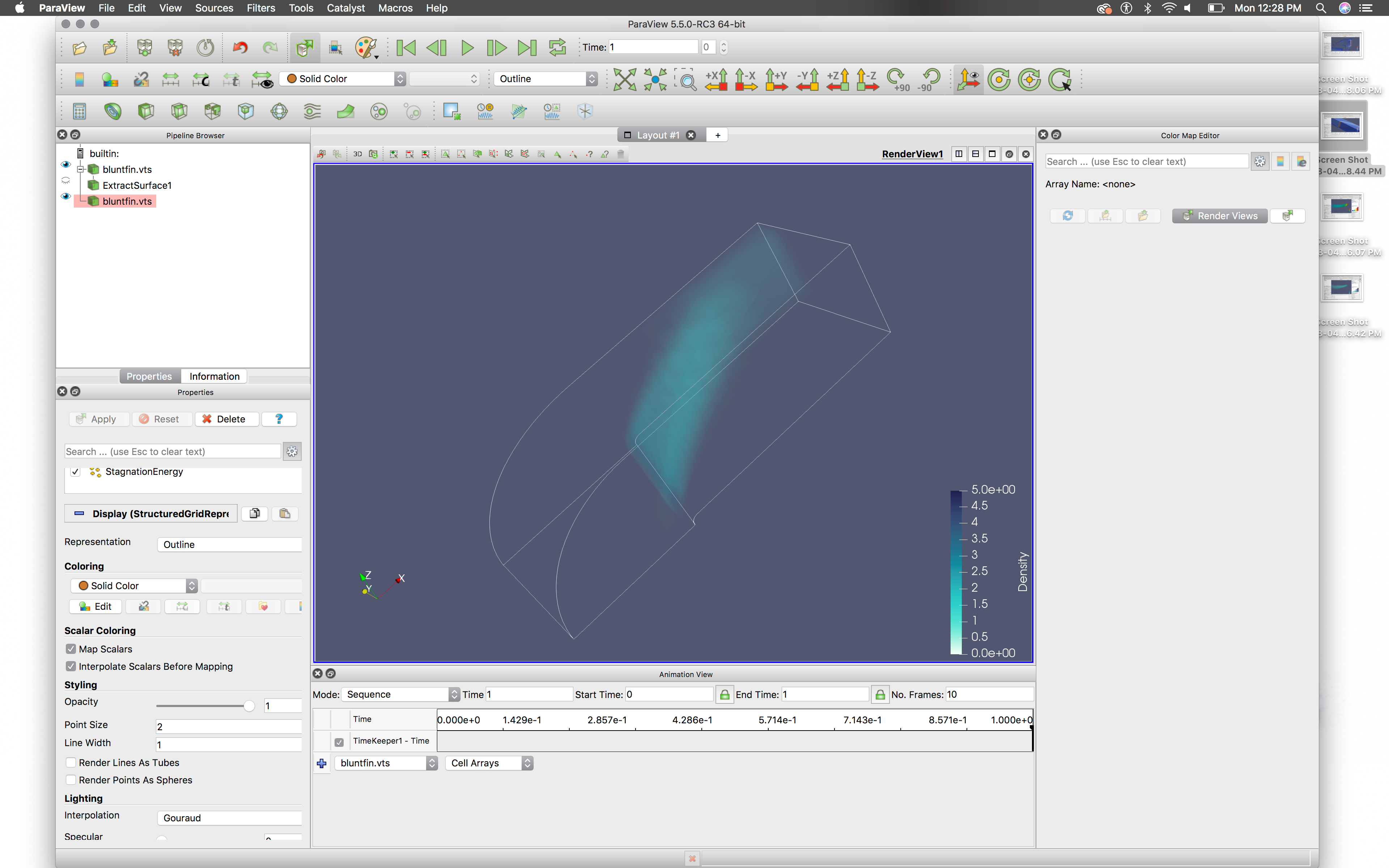The width and height of the screenshot is (1389, 868).
Task: Open the Solid Color toolbar dropdown
Action: (x=343, y=78)
